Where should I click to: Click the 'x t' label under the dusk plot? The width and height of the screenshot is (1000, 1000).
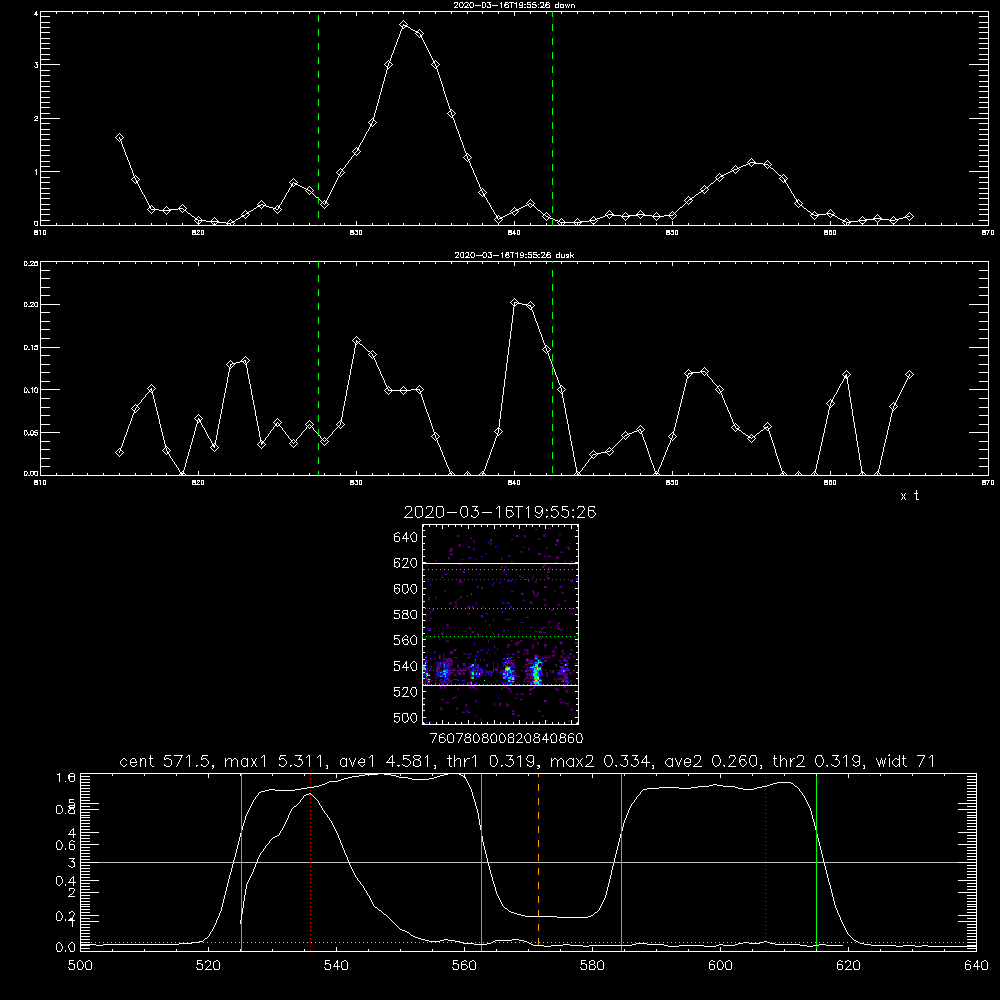pyautogui.click(x=909, y=496)
